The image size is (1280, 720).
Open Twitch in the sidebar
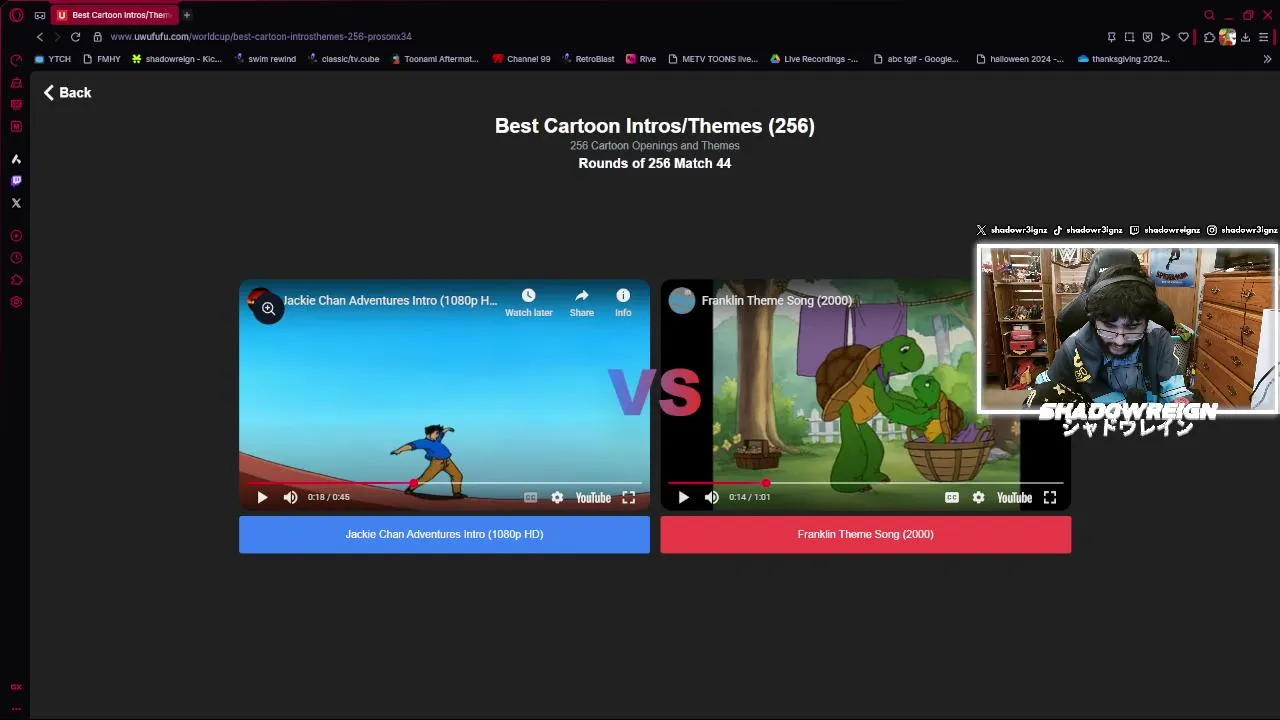(16, 181)
